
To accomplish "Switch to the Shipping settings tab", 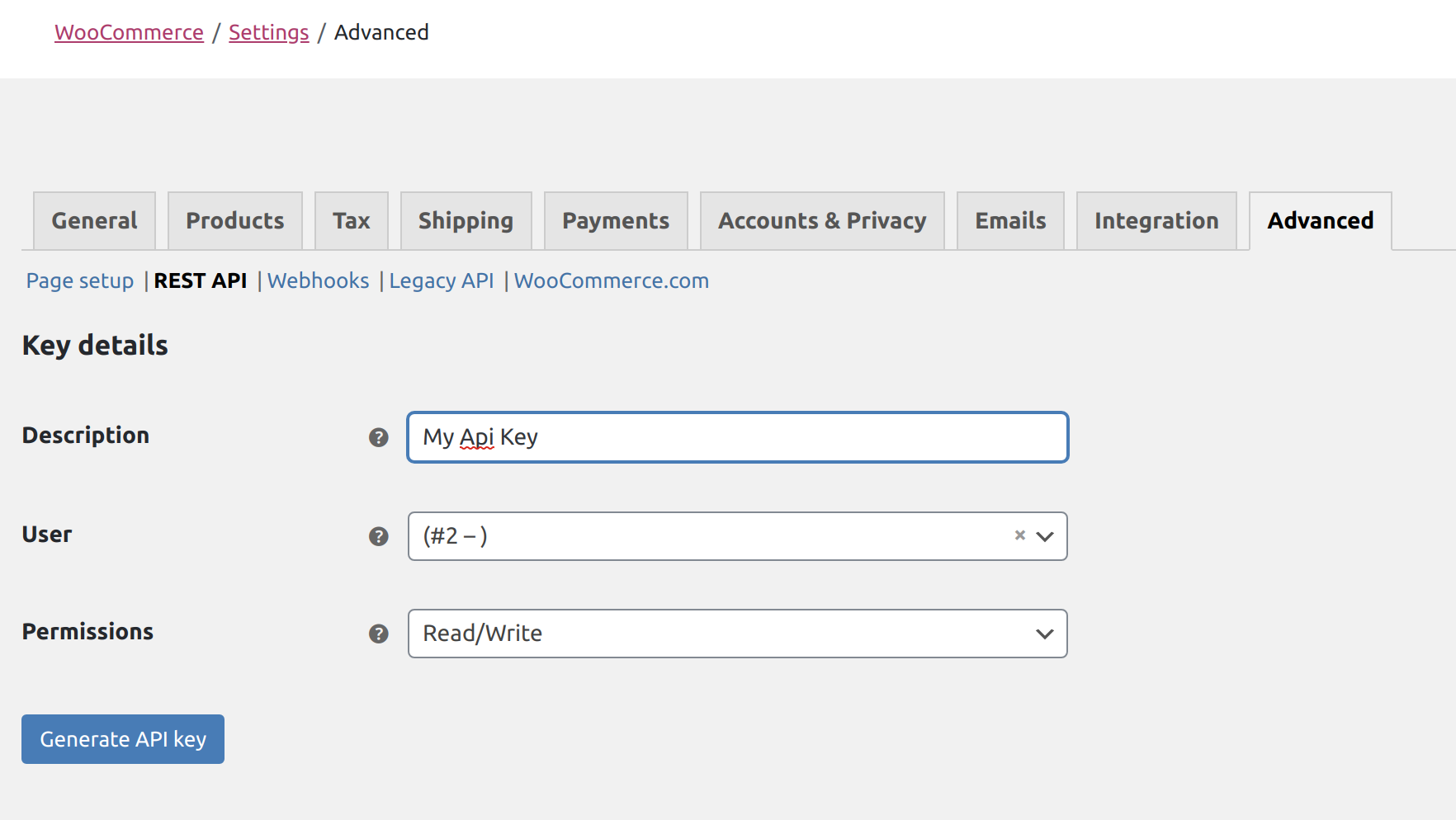I will [466, 221].
